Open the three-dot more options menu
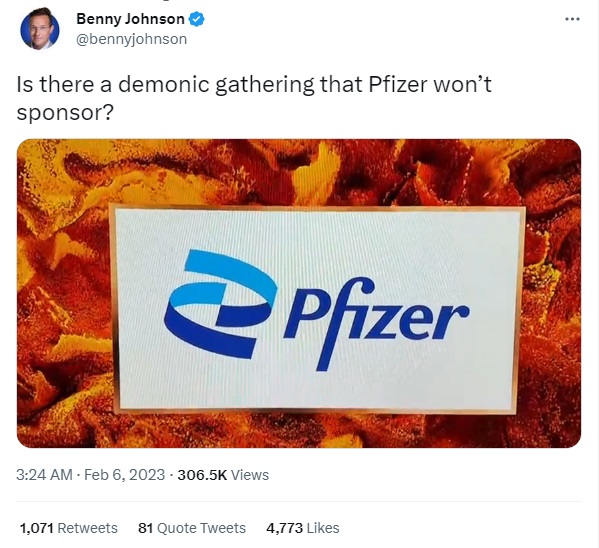This screenshot has height=548, width=599. pos(572,19)
